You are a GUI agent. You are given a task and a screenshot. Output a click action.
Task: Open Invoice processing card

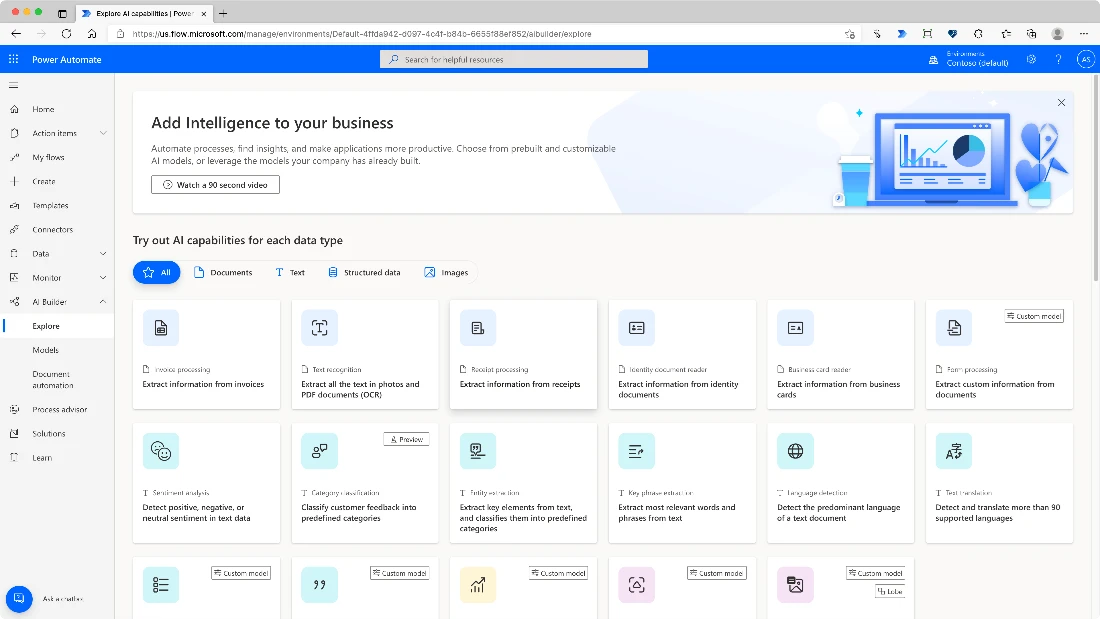206,354
